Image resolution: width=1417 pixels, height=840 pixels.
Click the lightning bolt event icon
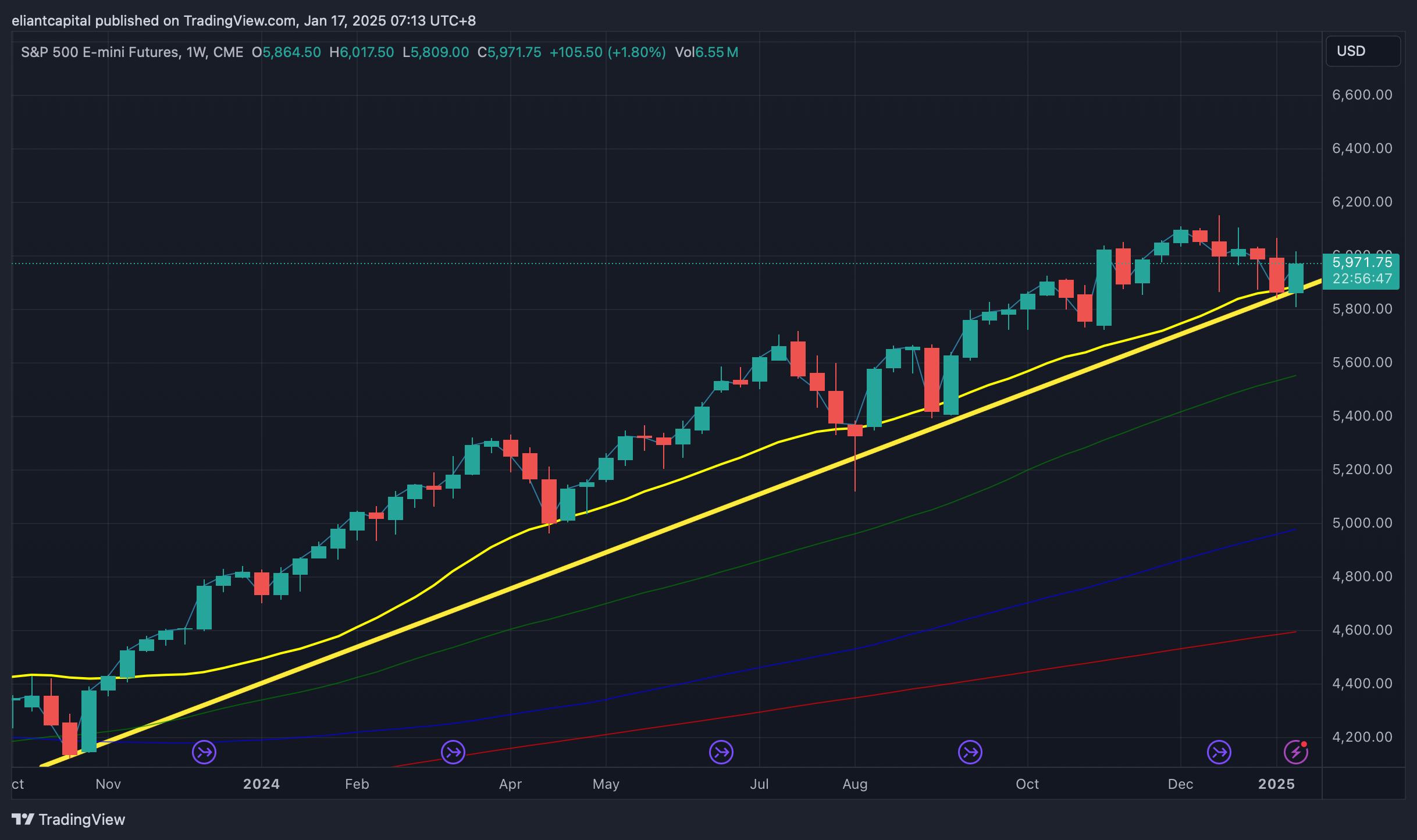[1296, 752]
